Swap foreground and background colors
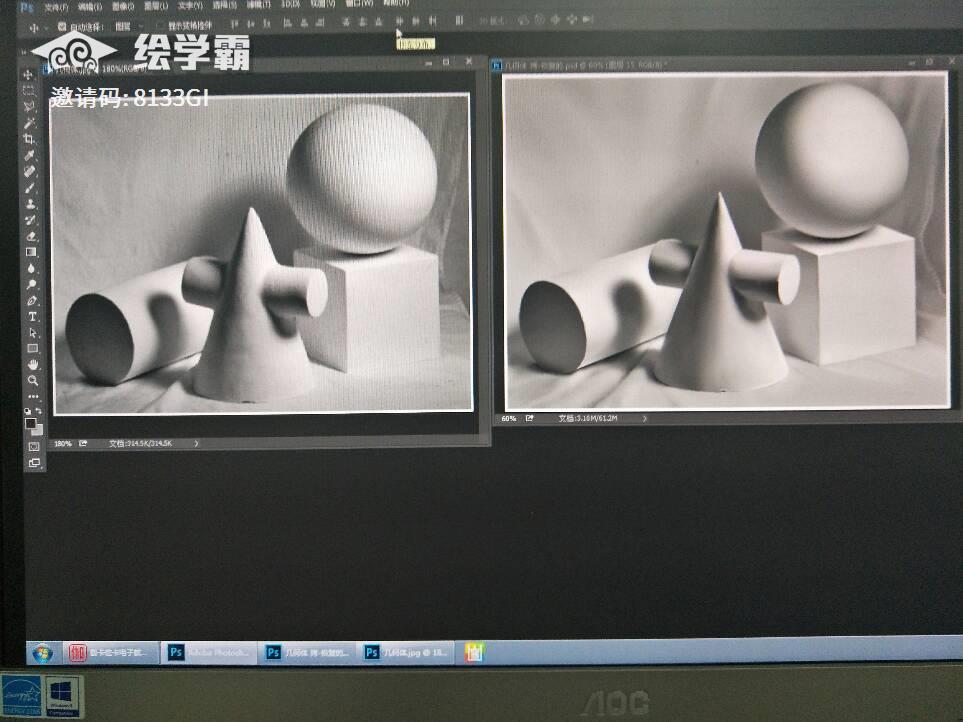 pos(39,410)
